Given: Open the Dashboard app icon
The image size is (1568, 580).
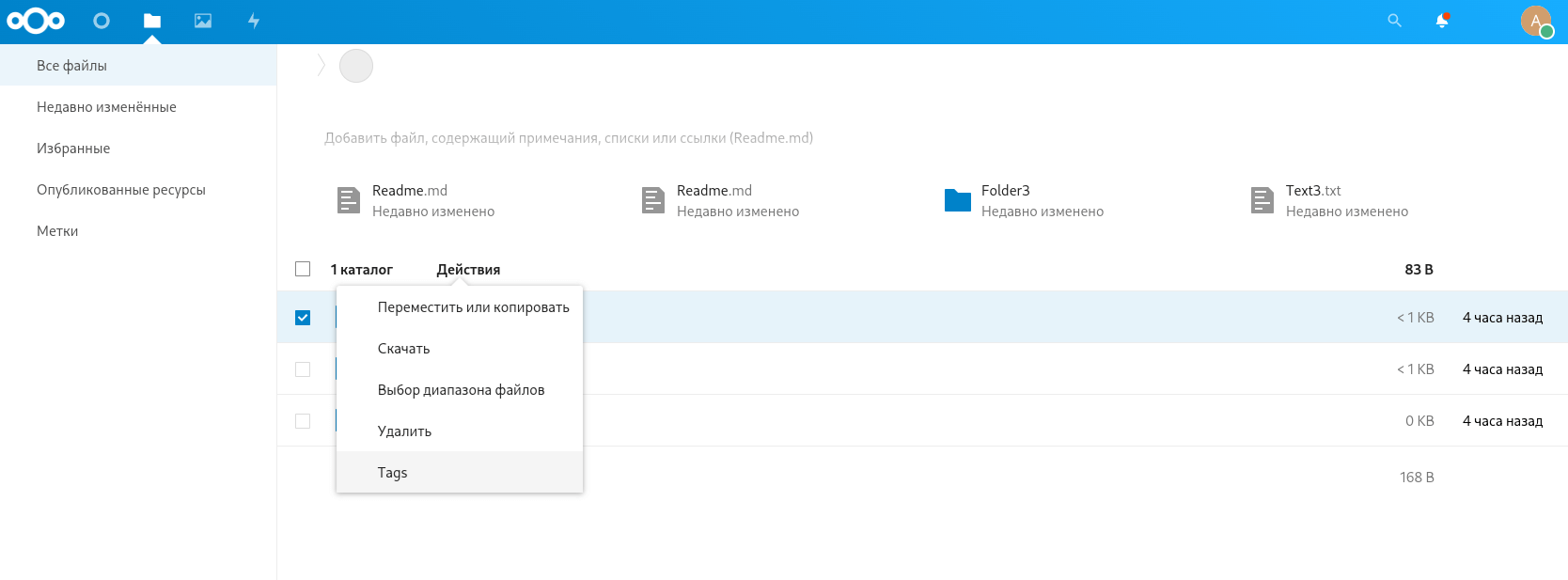Looking at the screenshot, I should click(102, 21).
